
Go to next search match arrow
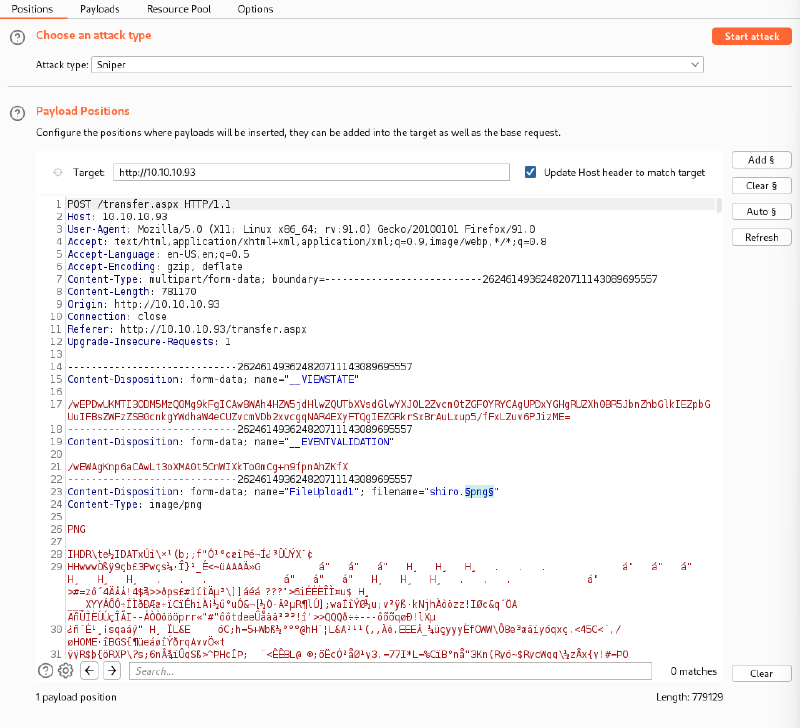[112, 671]
